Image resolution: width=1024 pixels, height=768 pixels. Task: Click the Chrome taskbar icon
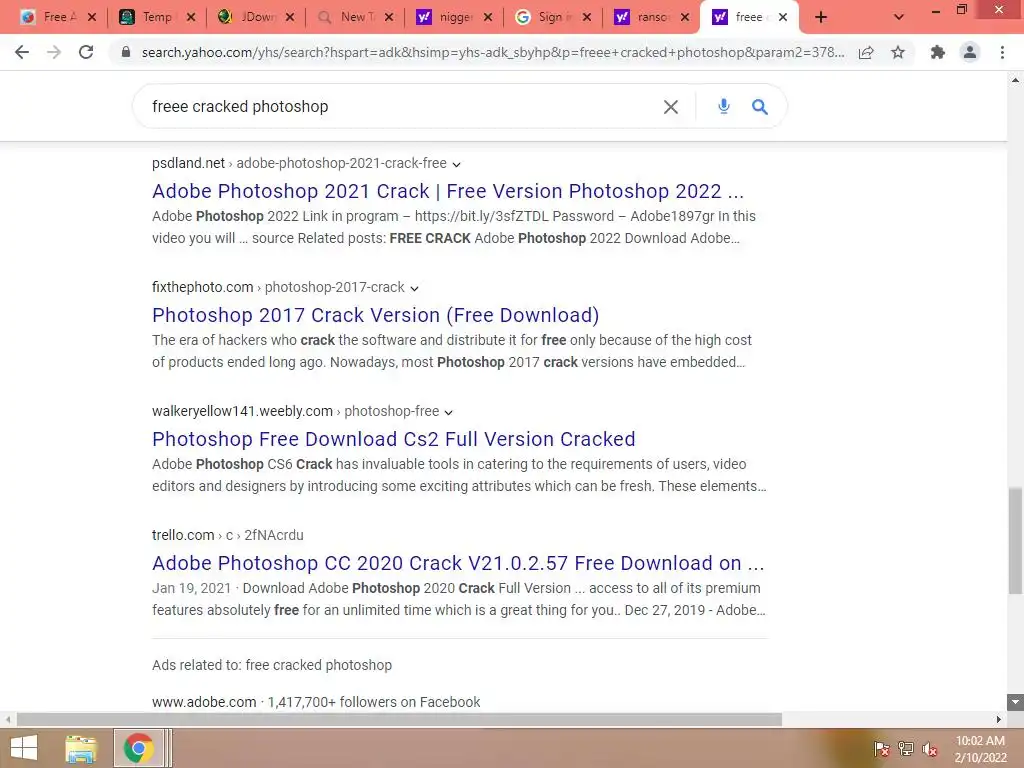(138, 748)
